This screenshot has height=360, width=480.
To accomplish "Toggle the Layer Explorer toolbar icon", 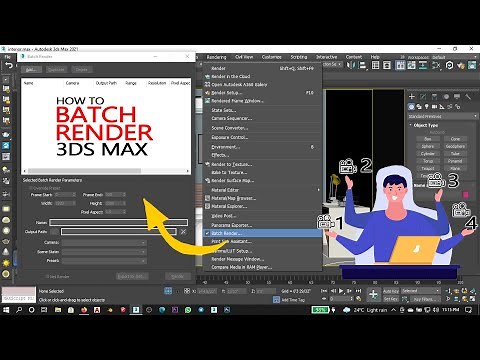I will [387, 65].
